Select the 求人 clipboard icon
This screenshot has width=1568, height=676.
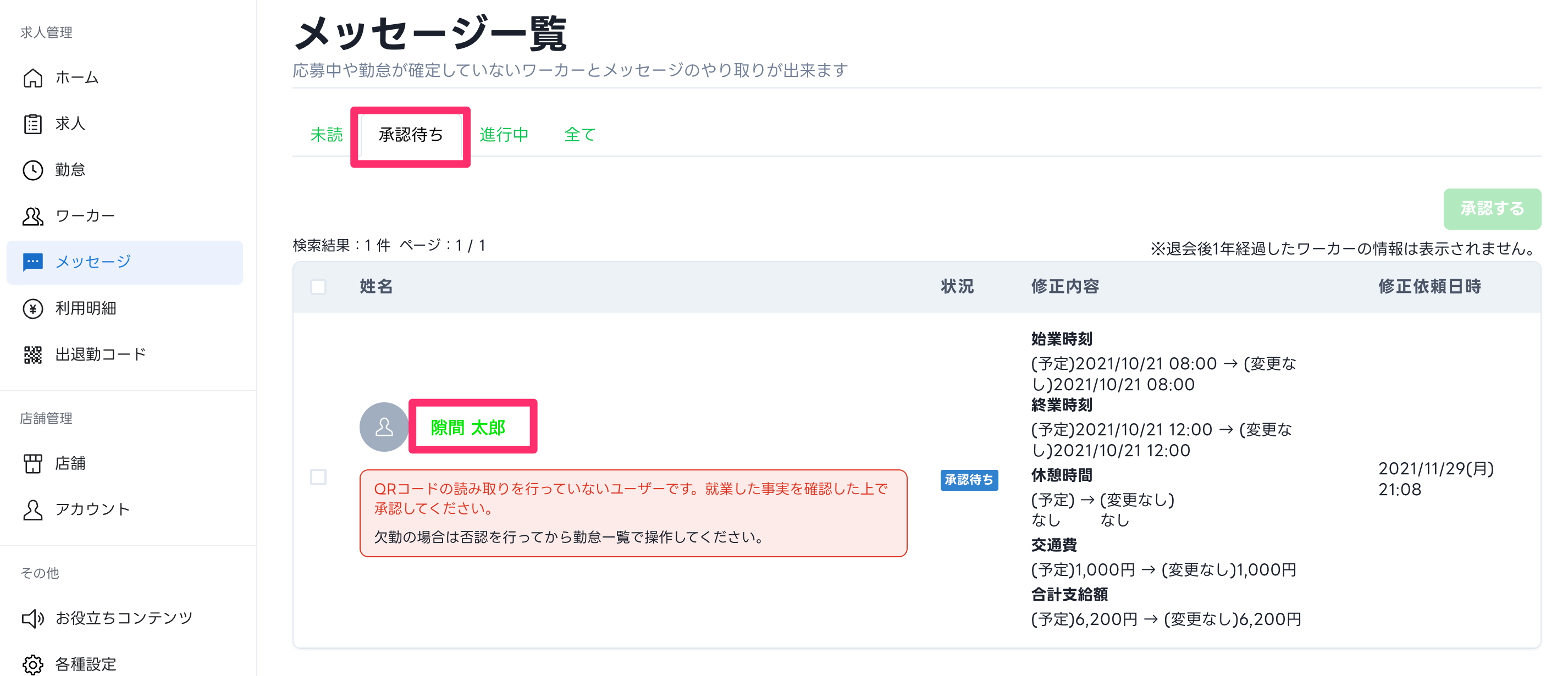tap(34, 124)
